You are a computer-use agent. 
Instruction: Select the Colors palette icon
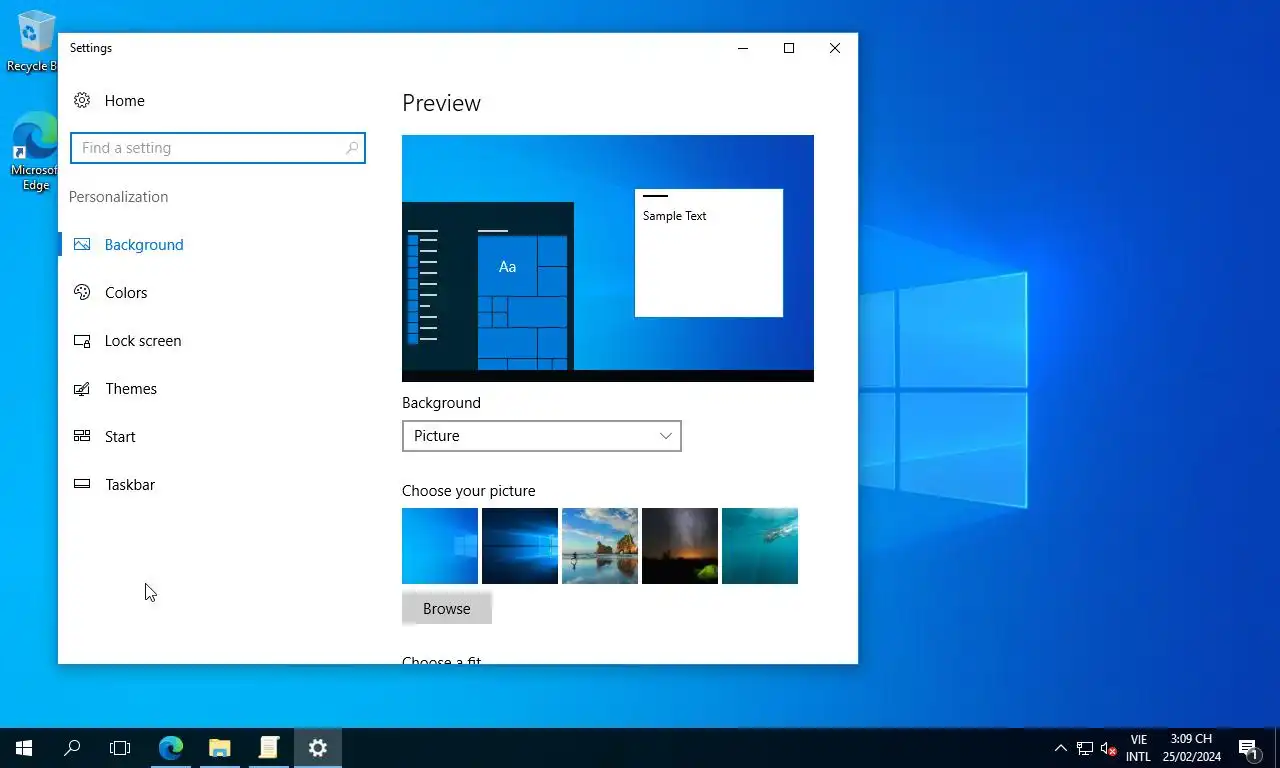pyautogui.click(x=82, y=292)
